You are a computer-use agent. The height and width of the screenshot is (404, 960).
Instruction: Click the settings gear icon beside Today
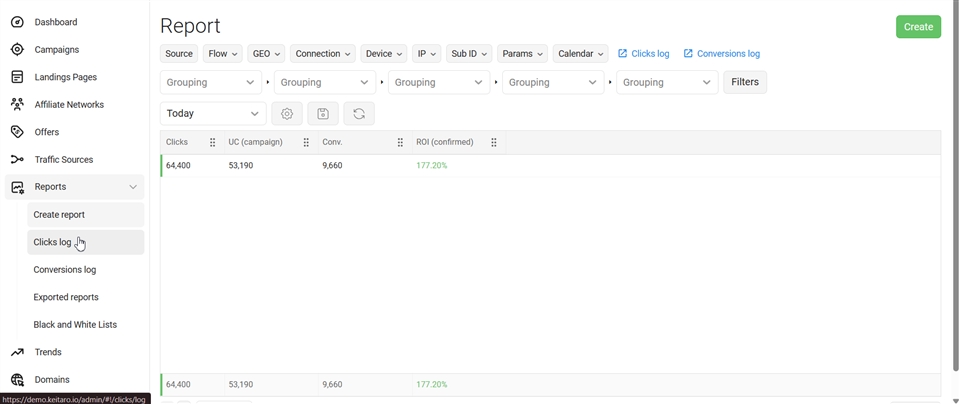point(287,114)
